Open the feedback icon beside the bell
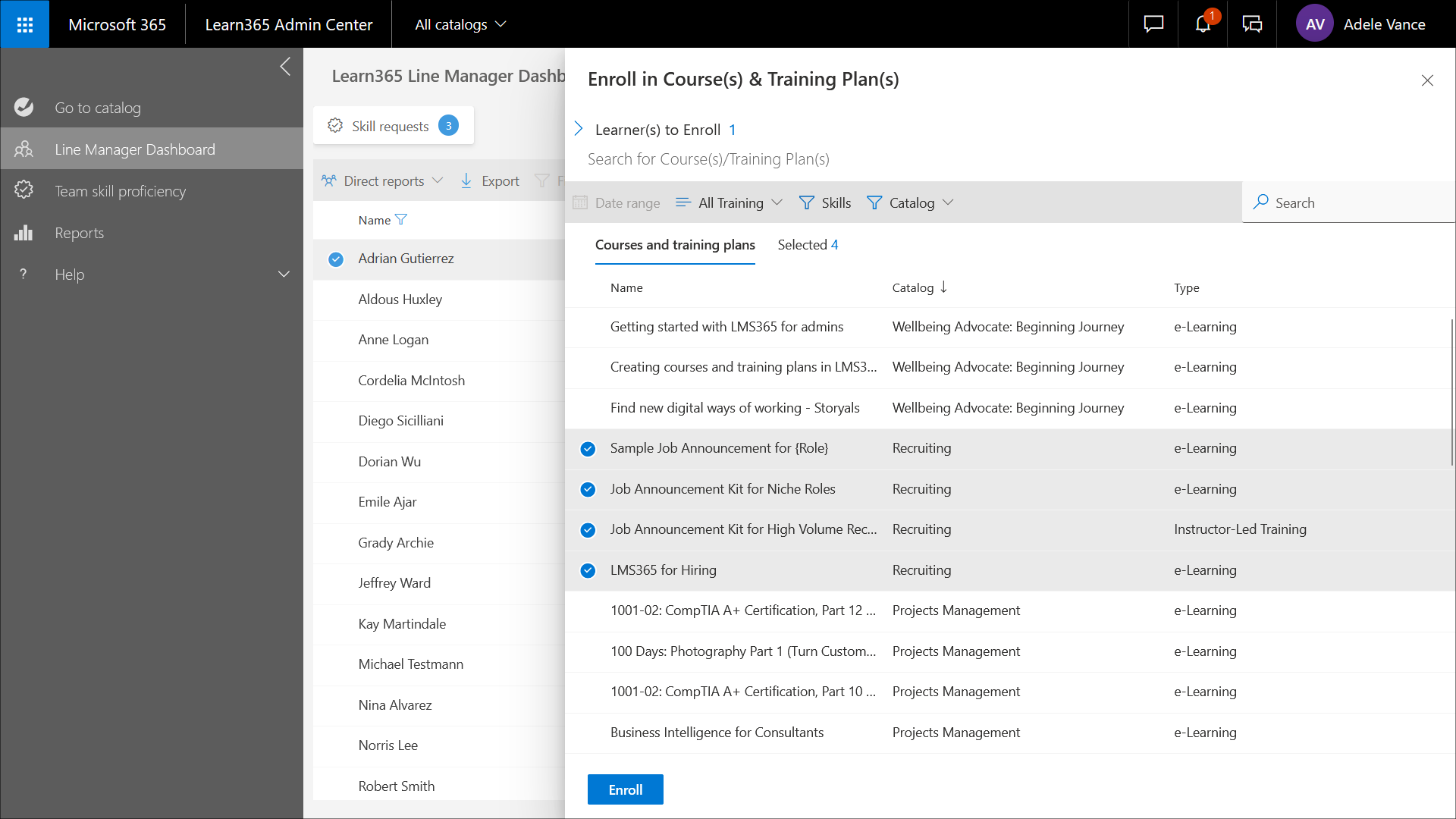Viewport: 1456px width, 819px height. click(1252, 24)
